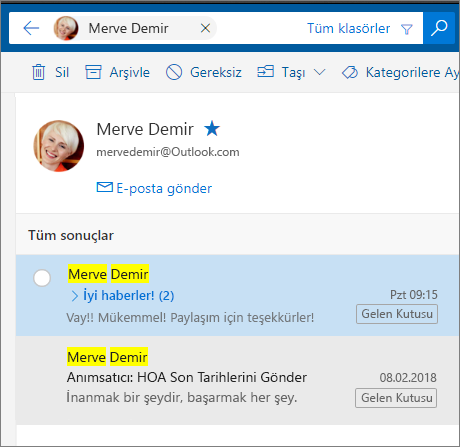Click highlighted sender Merve Demir in second message

point(107,357)
